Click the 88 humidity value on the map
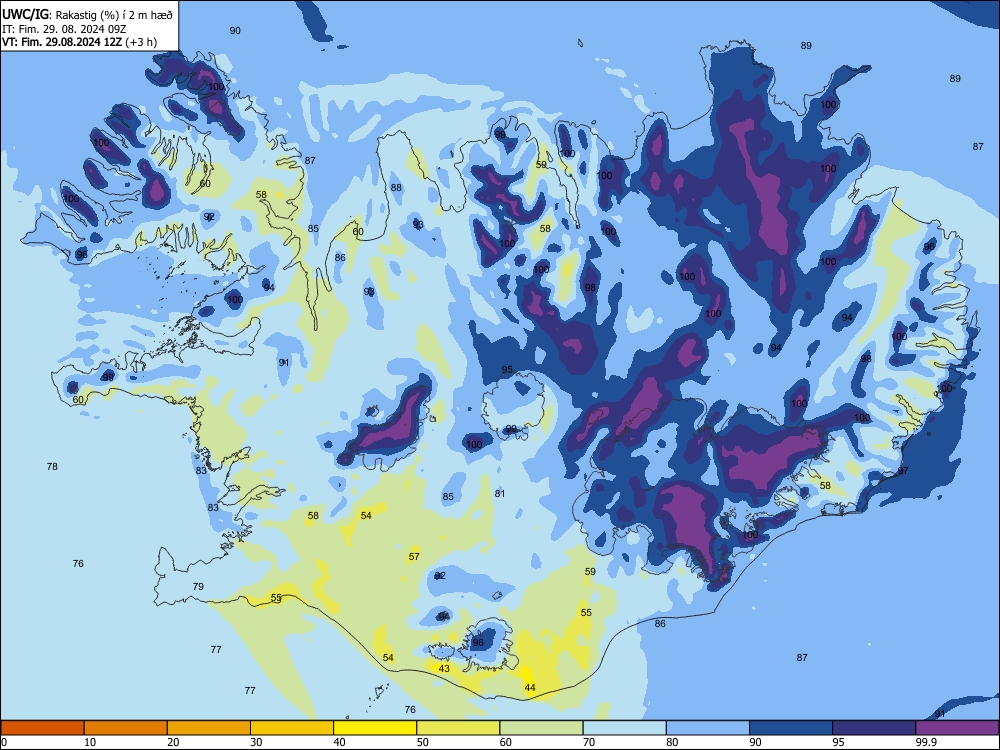The width and height of the screenshot is (1000, 750). pos(396,188)
